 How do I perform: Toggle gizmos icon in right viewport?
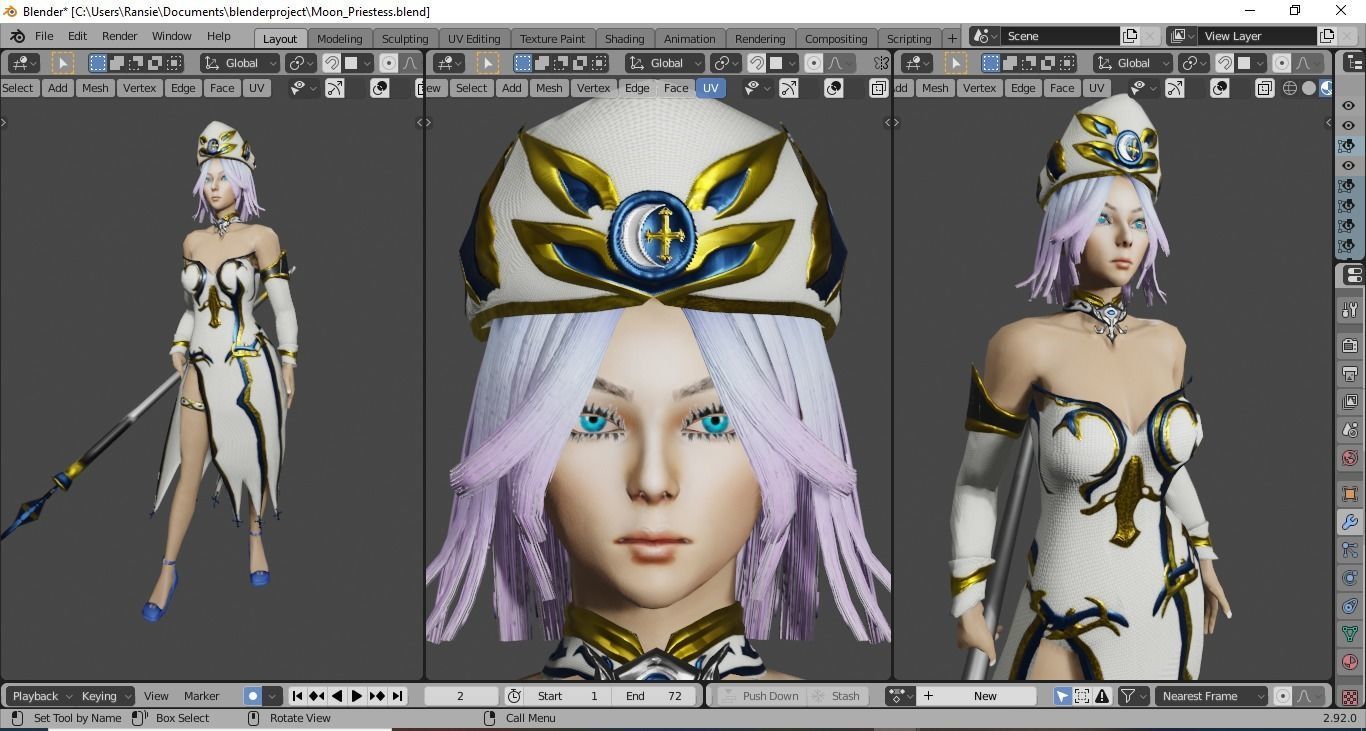tap(1174, 88)
